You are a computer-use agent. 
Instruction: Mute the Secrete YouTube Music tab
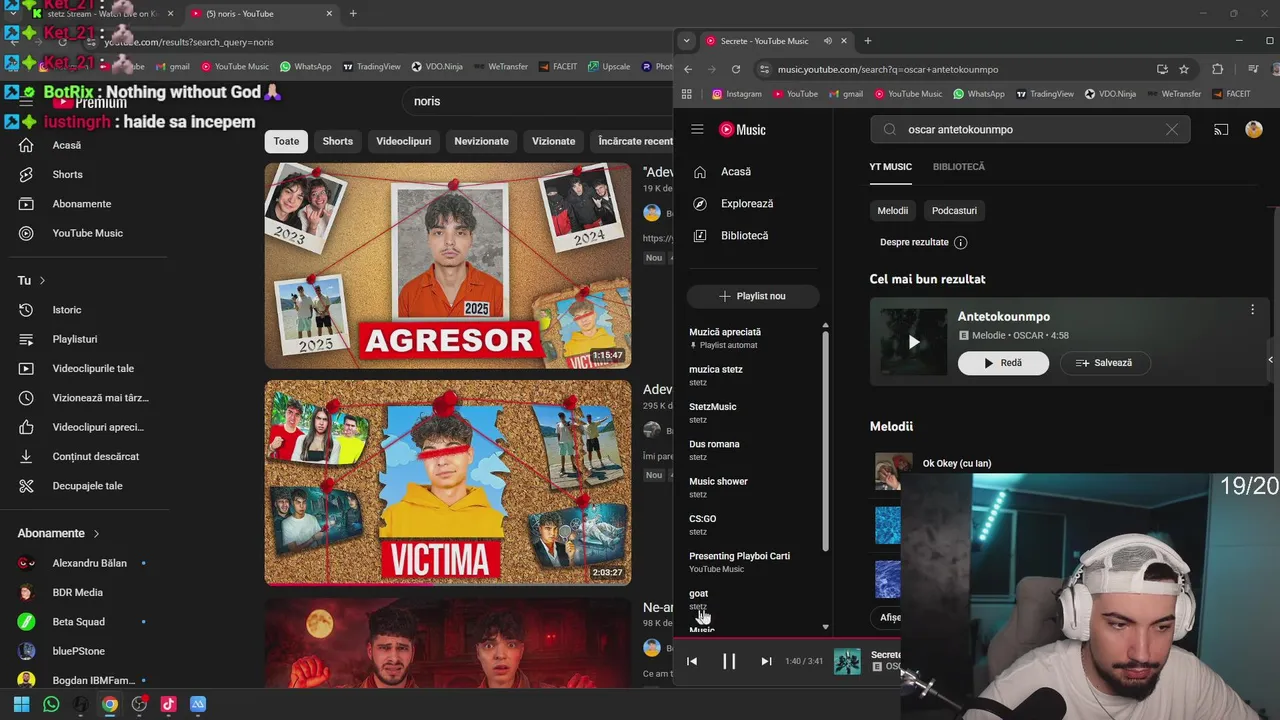tap(828, 41)
